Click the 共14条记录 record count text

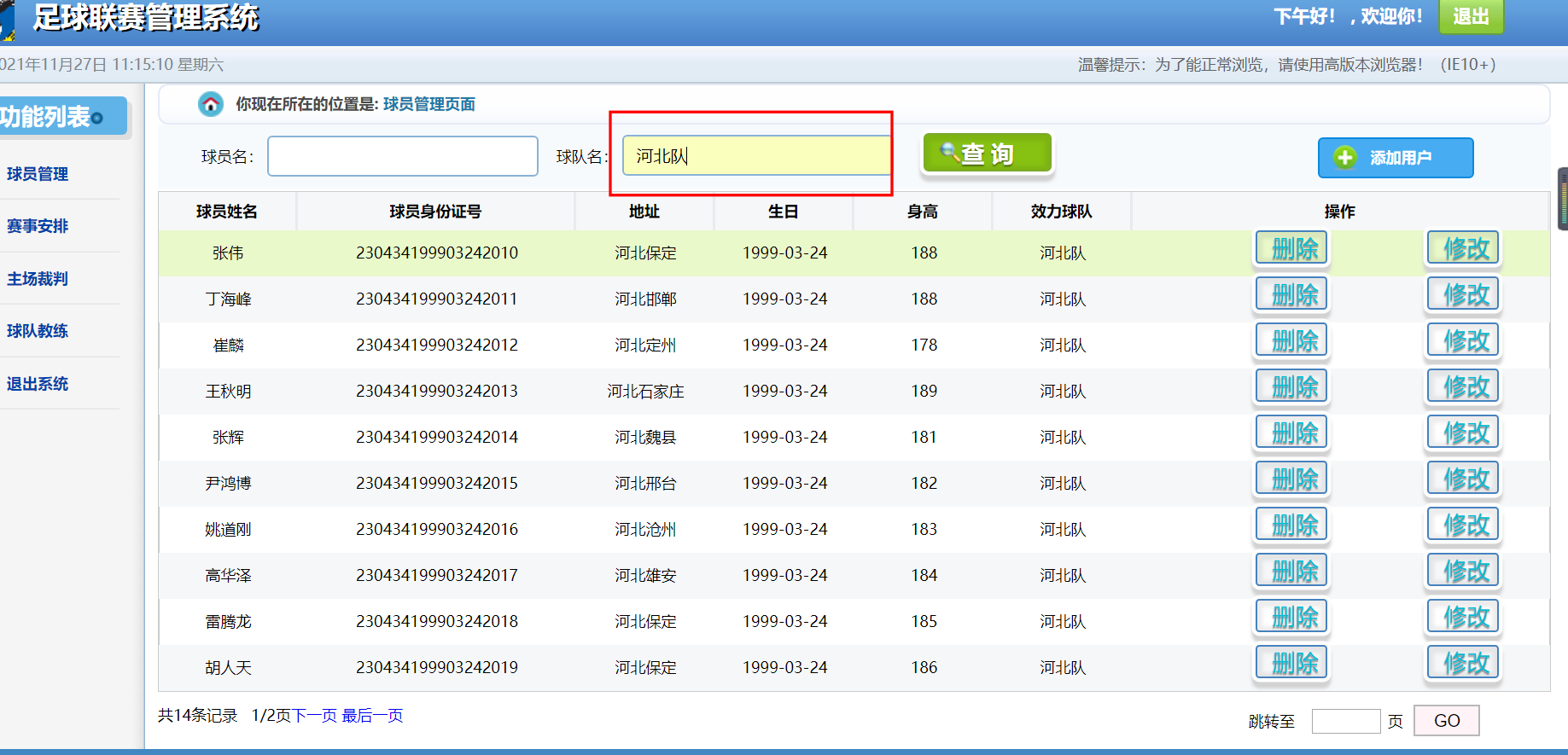[197, 716]
